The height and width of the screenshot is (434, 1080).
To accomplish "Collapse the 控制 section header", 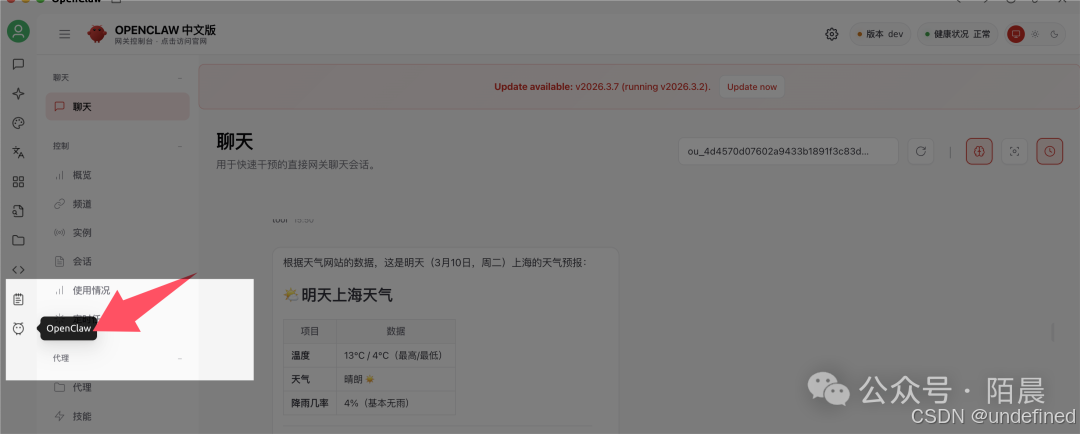I will [x=118, y=146].
